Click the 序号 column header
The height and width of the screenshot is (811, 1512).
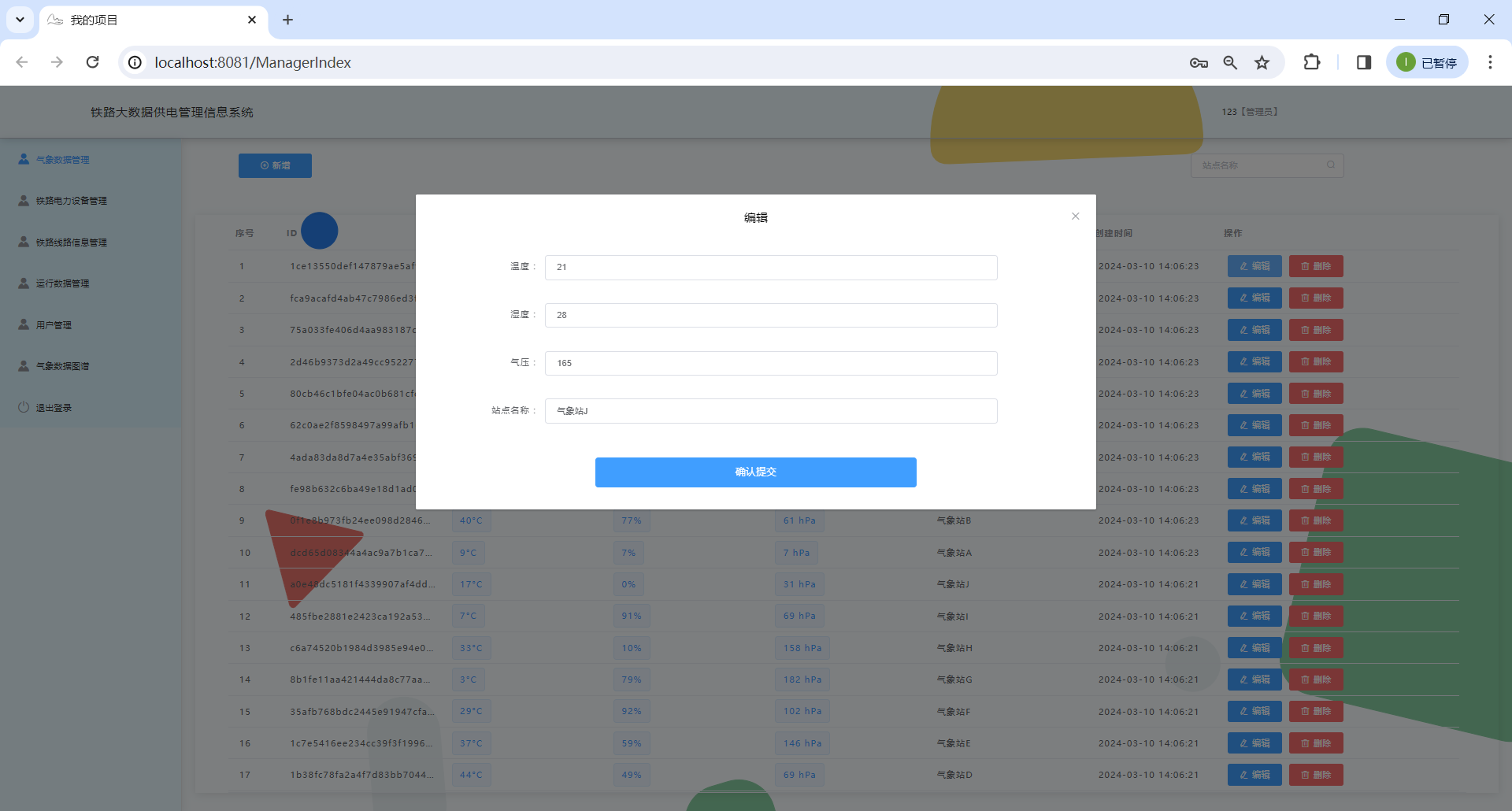[244, 233]
